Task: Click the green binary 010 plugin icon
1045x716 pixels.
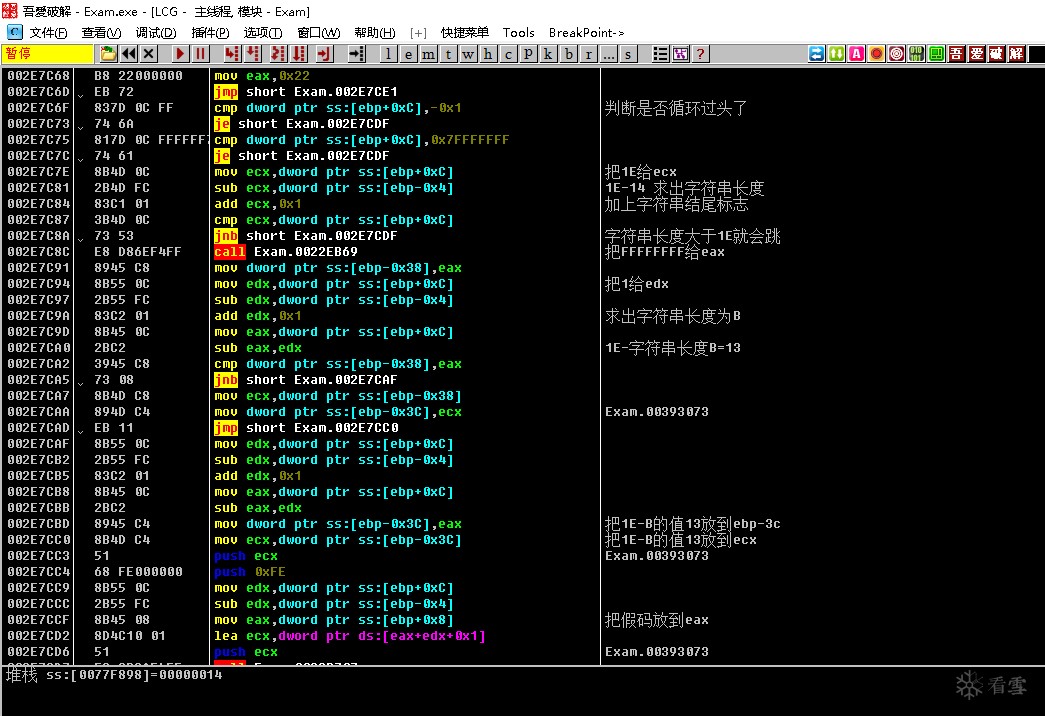Action: click(916, 54)
